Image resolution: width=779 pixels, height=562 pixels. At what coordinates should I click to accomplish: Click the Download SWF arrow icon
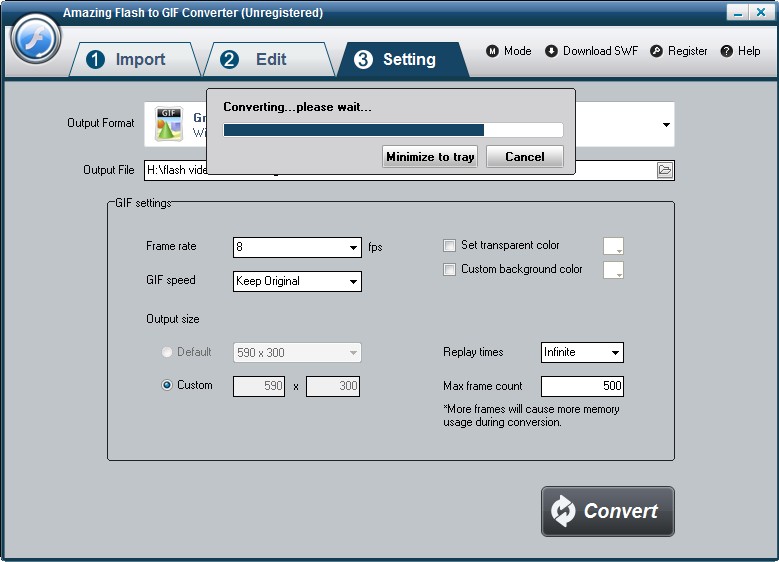coord(551,51)
